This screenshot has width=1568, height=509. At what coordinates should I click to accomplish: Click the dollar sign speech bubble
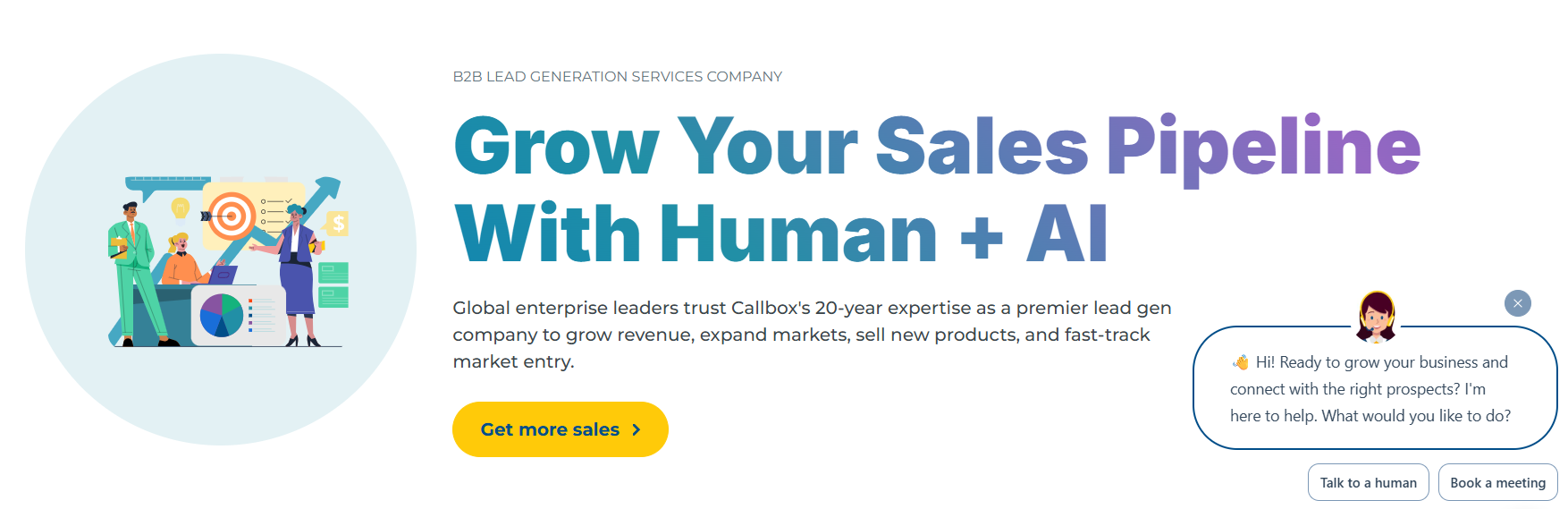tap(338, 223)
